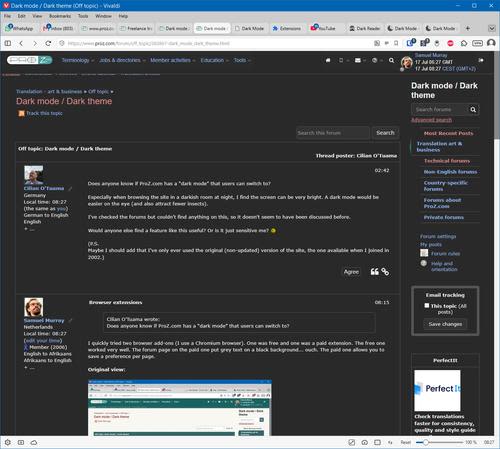Open the Bookmarks menu

pos(60,16)
